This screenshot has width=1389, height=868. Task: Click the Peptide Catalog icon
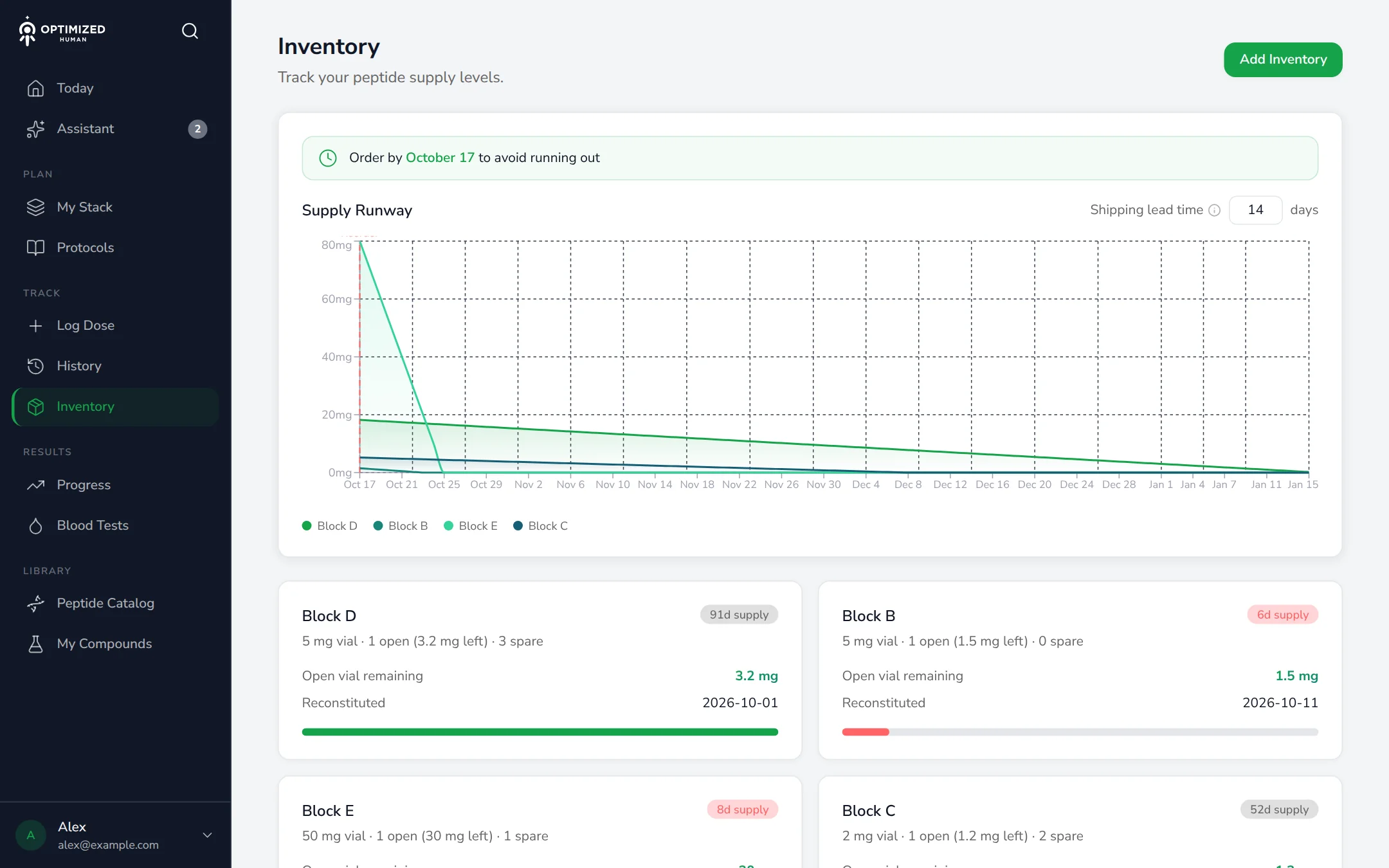pyautogui.click(x=35, y=603)
